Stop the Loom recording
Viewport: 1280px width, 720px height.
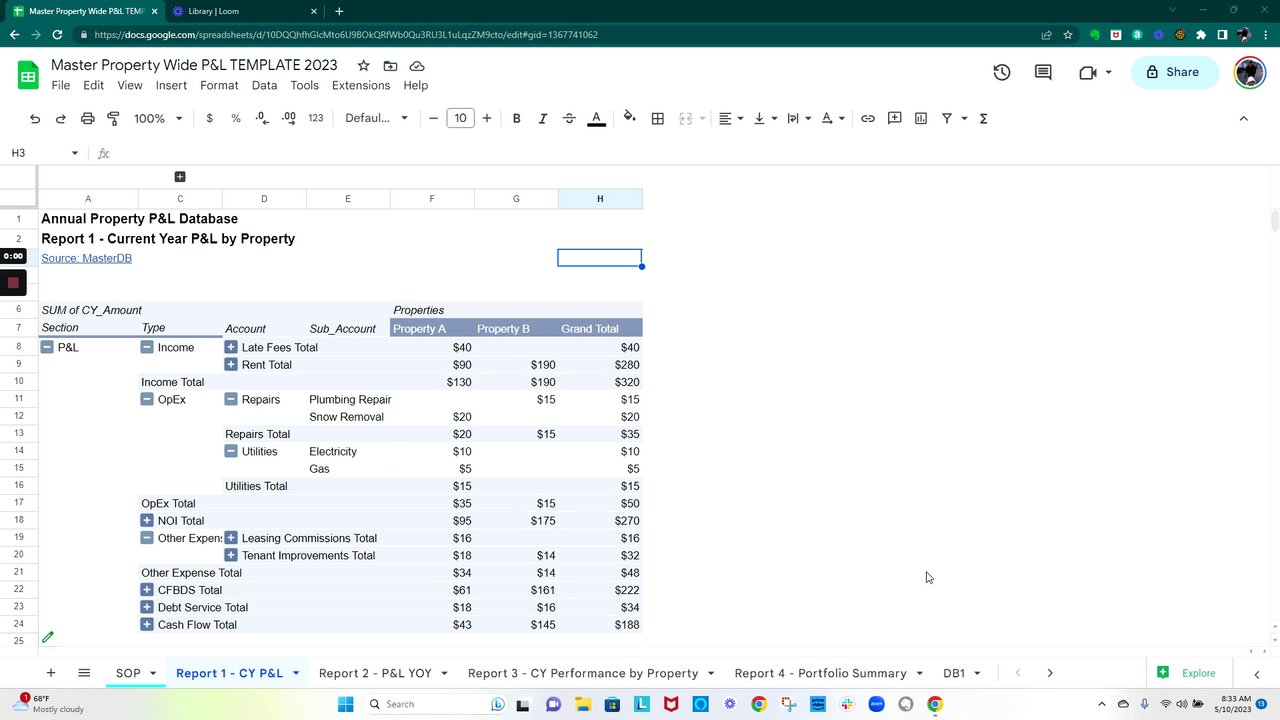[x=13, y=283]
